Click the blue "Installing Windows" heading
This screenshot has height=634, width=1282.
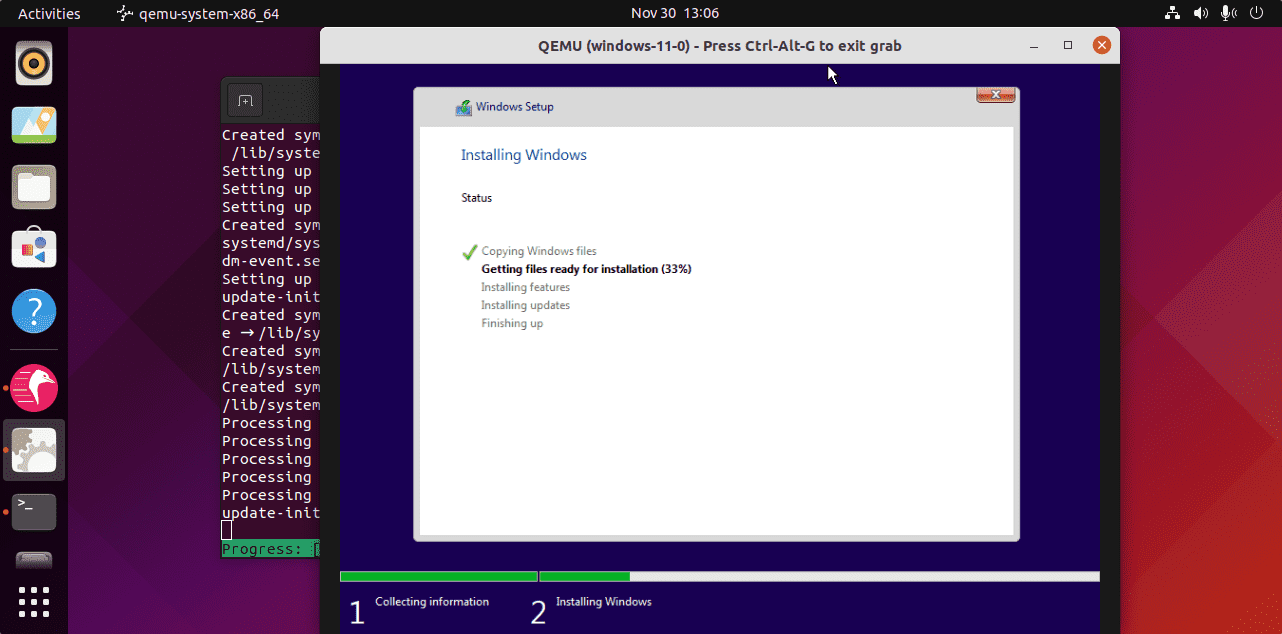pos(524,155)
